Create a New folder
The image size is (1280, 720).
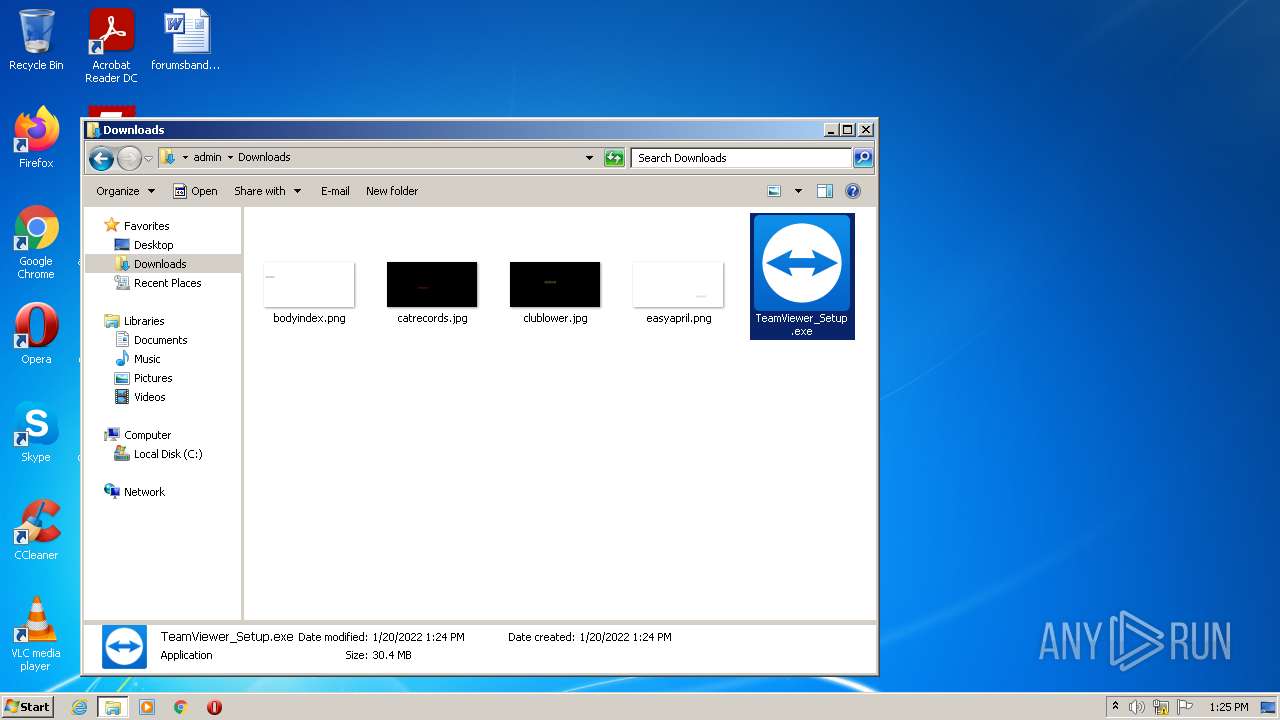pyautogui.click(x=392, y=191)
